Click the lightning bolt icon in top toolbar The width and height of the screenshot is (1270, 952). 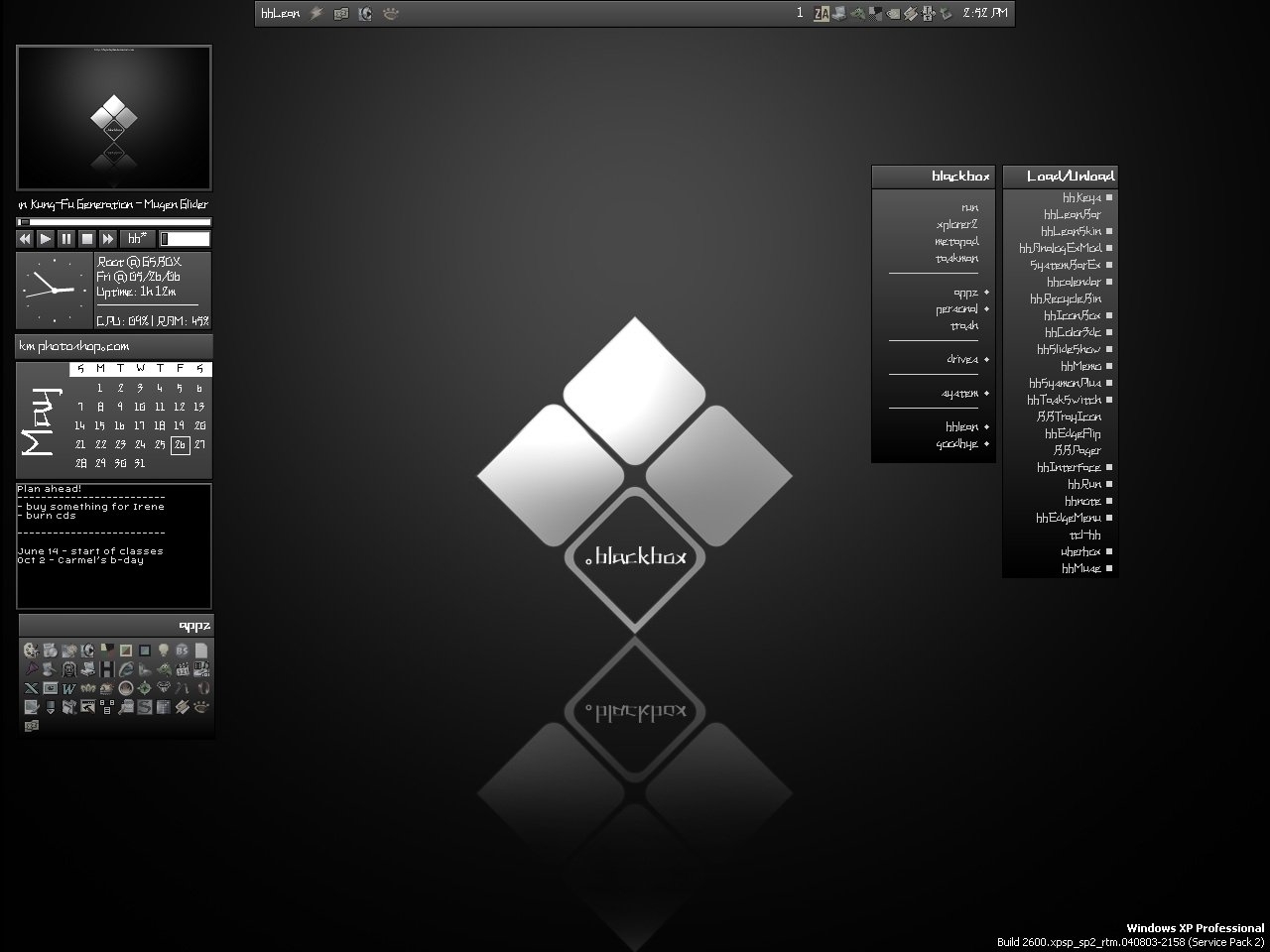point(317,13)
